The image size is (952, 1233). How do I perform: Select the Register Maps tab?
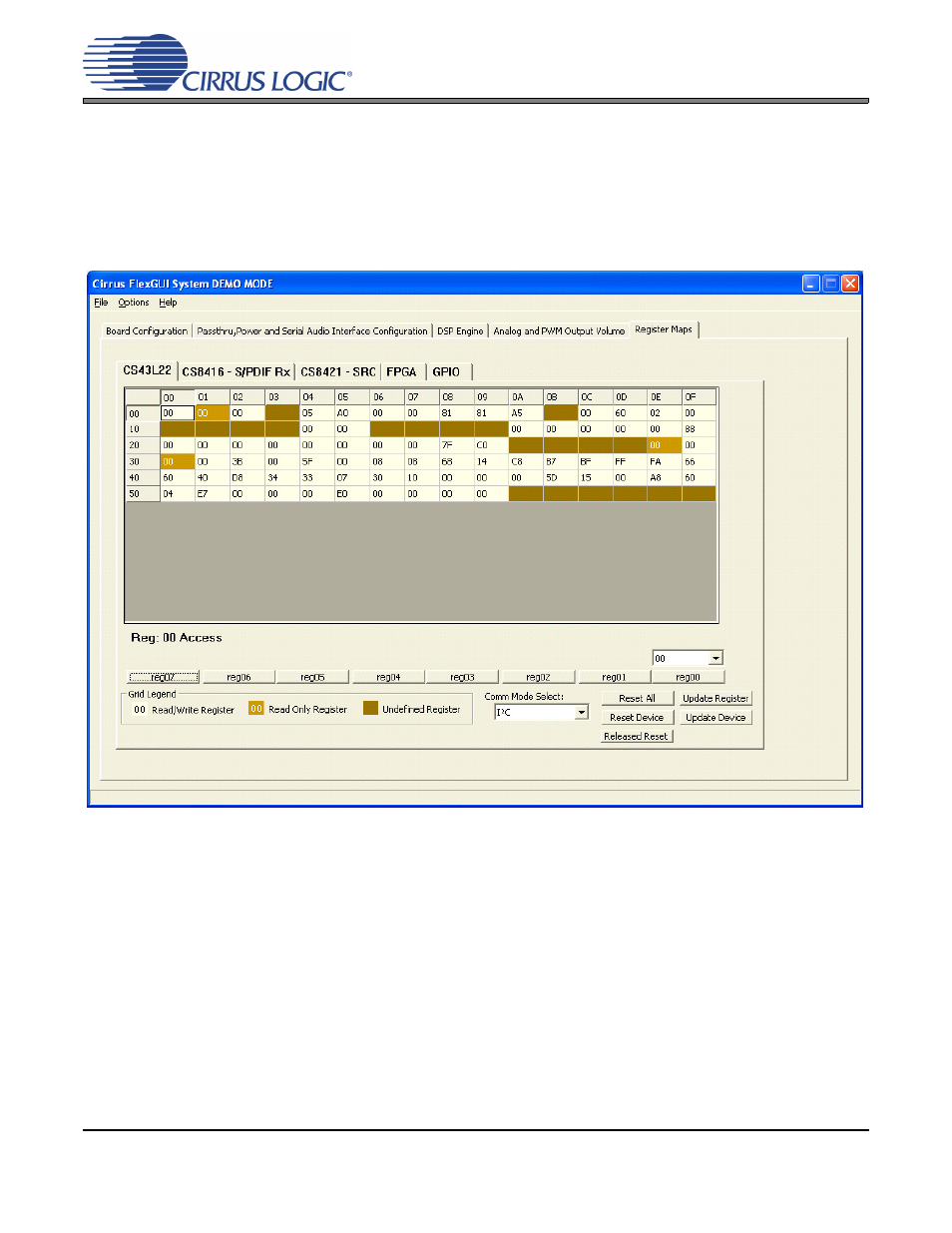[664, 329]
